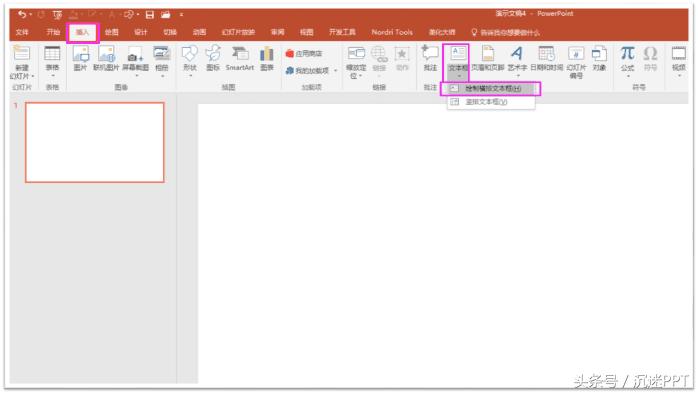Expand the Shapes dropdown arrow

point(190,76)
